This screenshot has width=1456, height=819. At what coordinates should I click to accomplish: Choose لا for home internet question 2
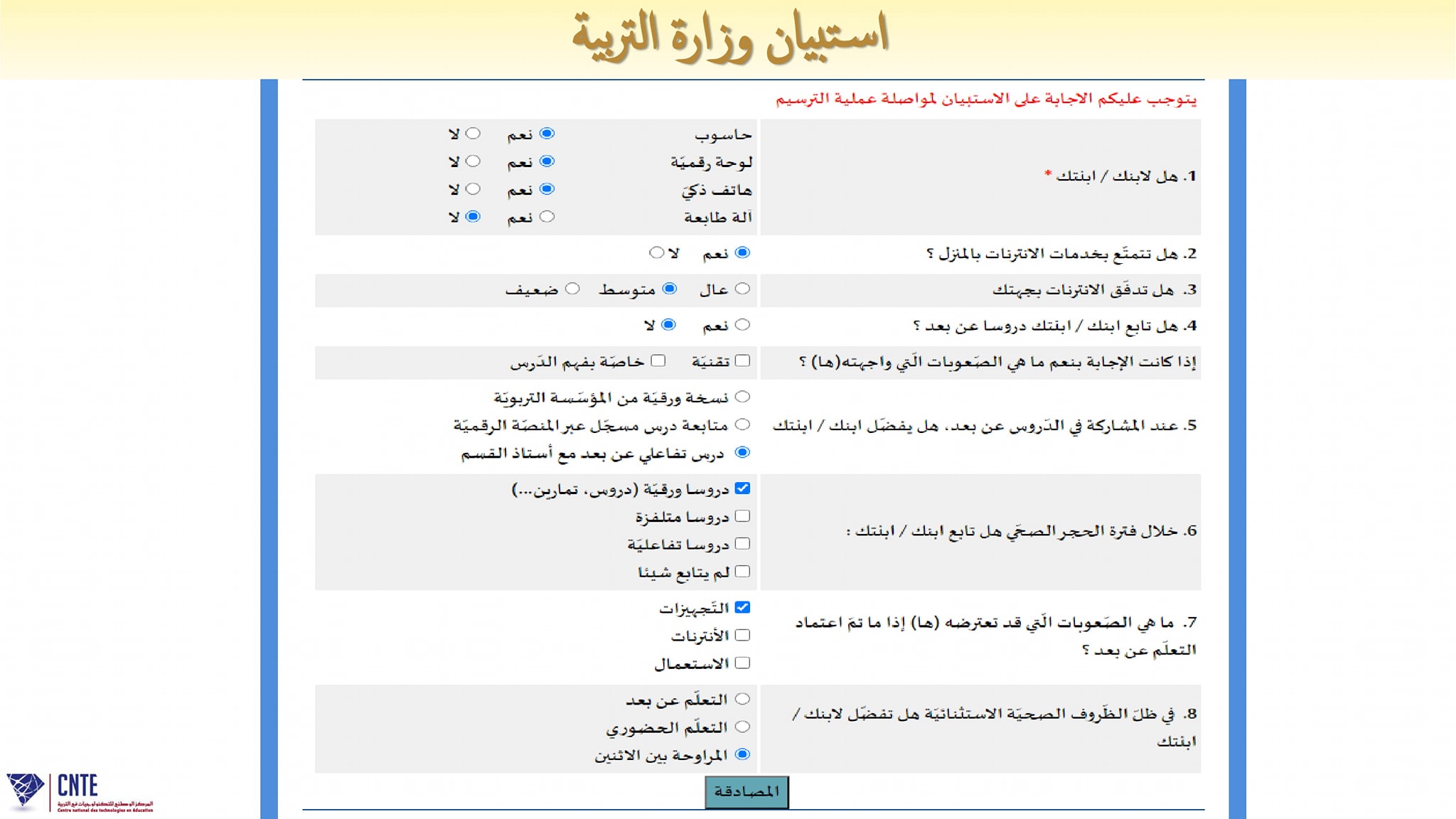point(657,252)
